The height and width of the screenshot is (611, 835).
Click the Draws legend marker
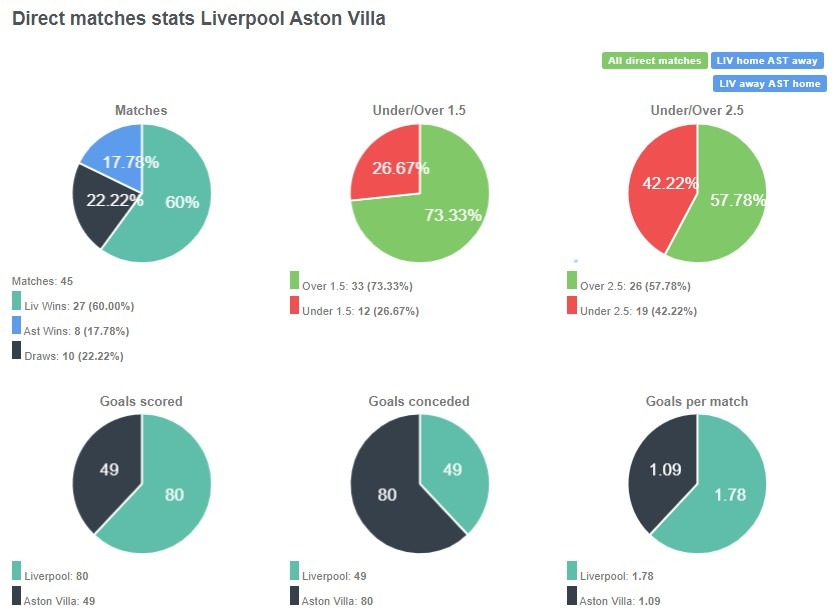pos(16,350)
